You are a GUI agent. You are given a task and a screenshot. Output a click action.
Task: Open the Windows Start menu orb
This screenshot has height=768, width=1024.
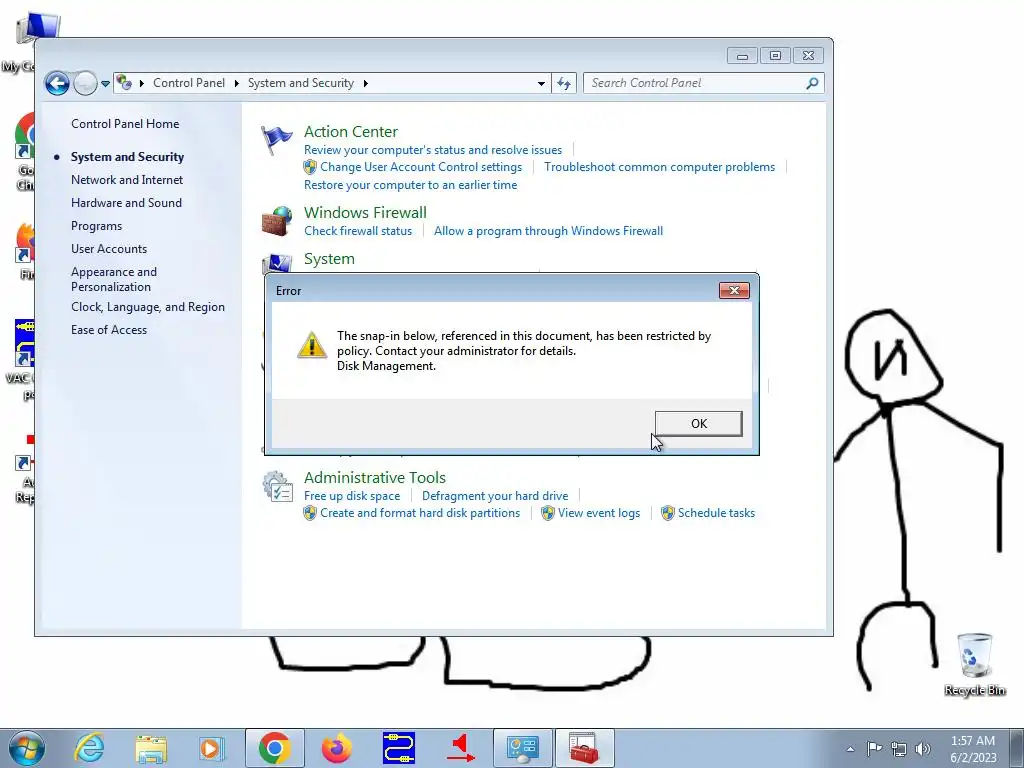[27, 748]
